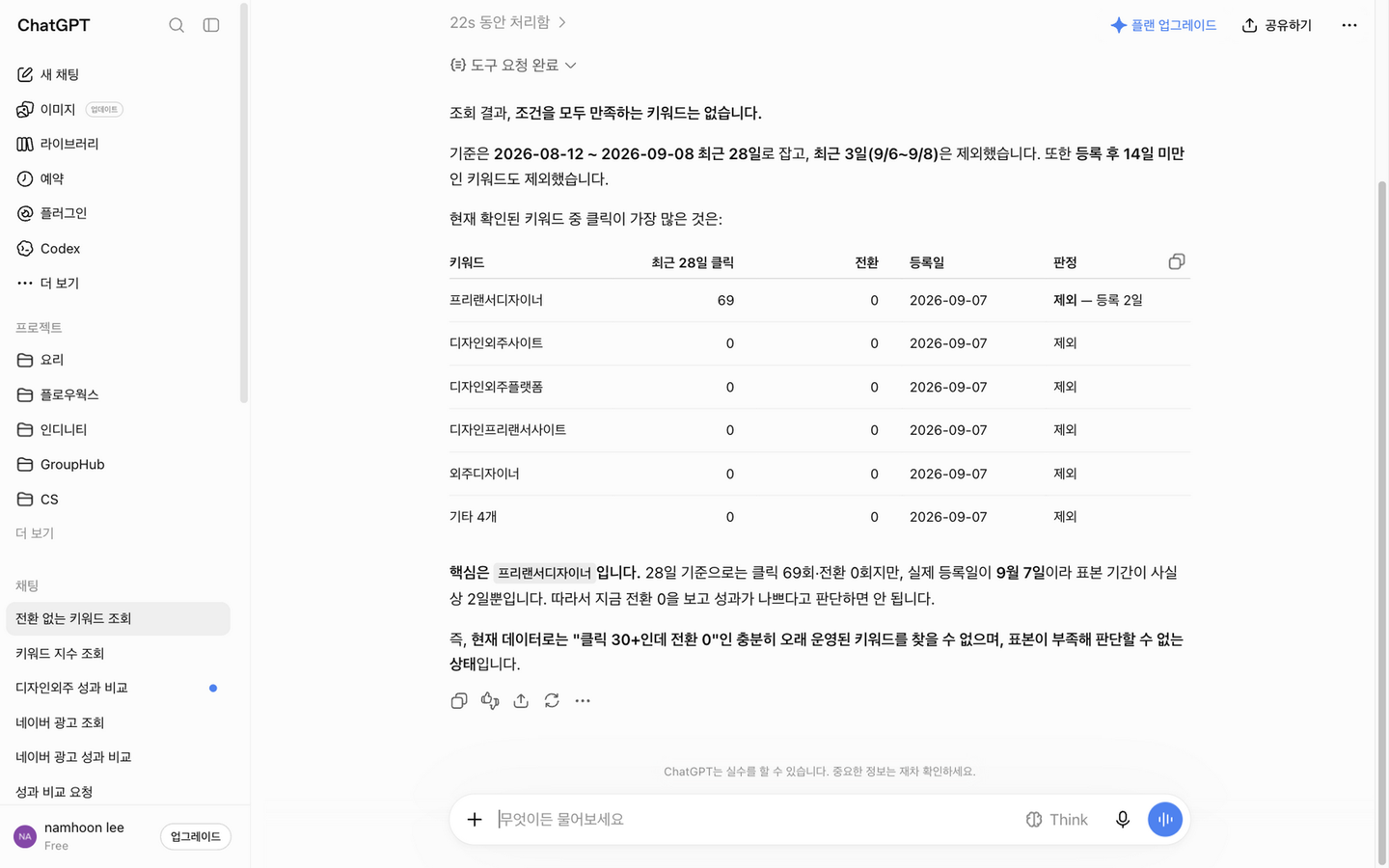1389x868 pixels.
Task: Copy the response using the copy icon below it
Action: click(459, 701)
